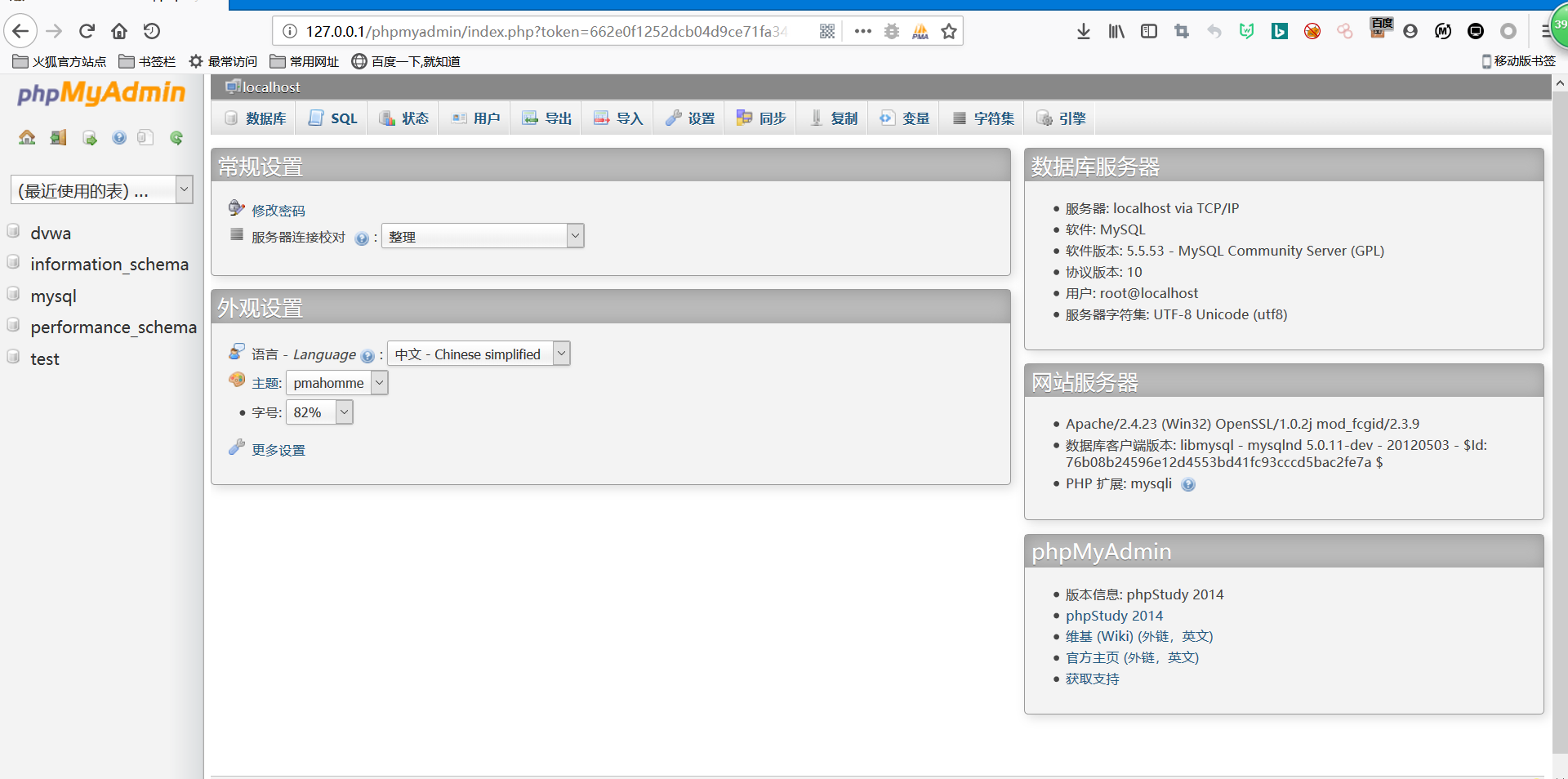Open the 引擎 tab

point(1061,118)
